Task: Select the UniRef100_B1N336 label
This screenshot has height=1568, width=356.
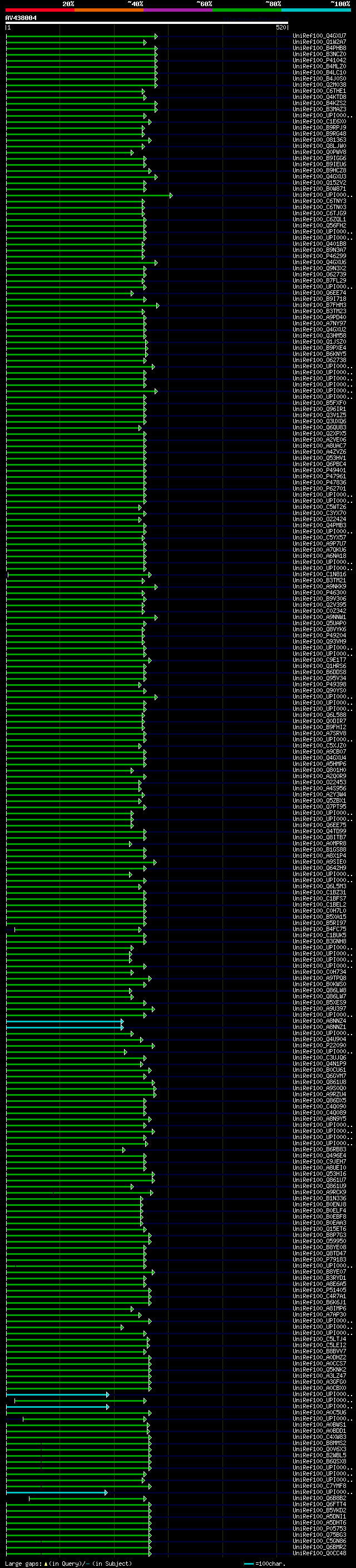Action: click(x=319, y=1198)
